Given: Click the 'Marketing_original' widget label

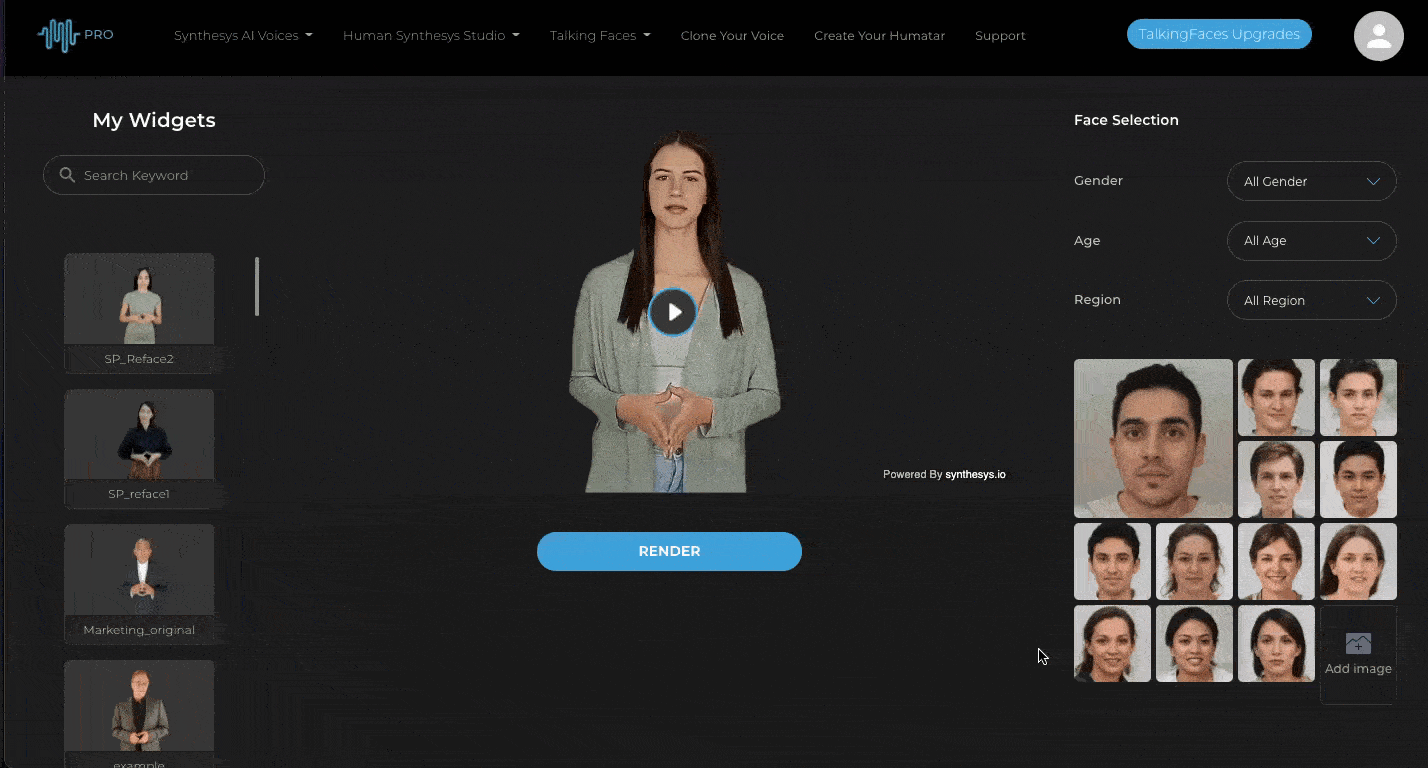Looking at the screenshot, I should [139, 630].
